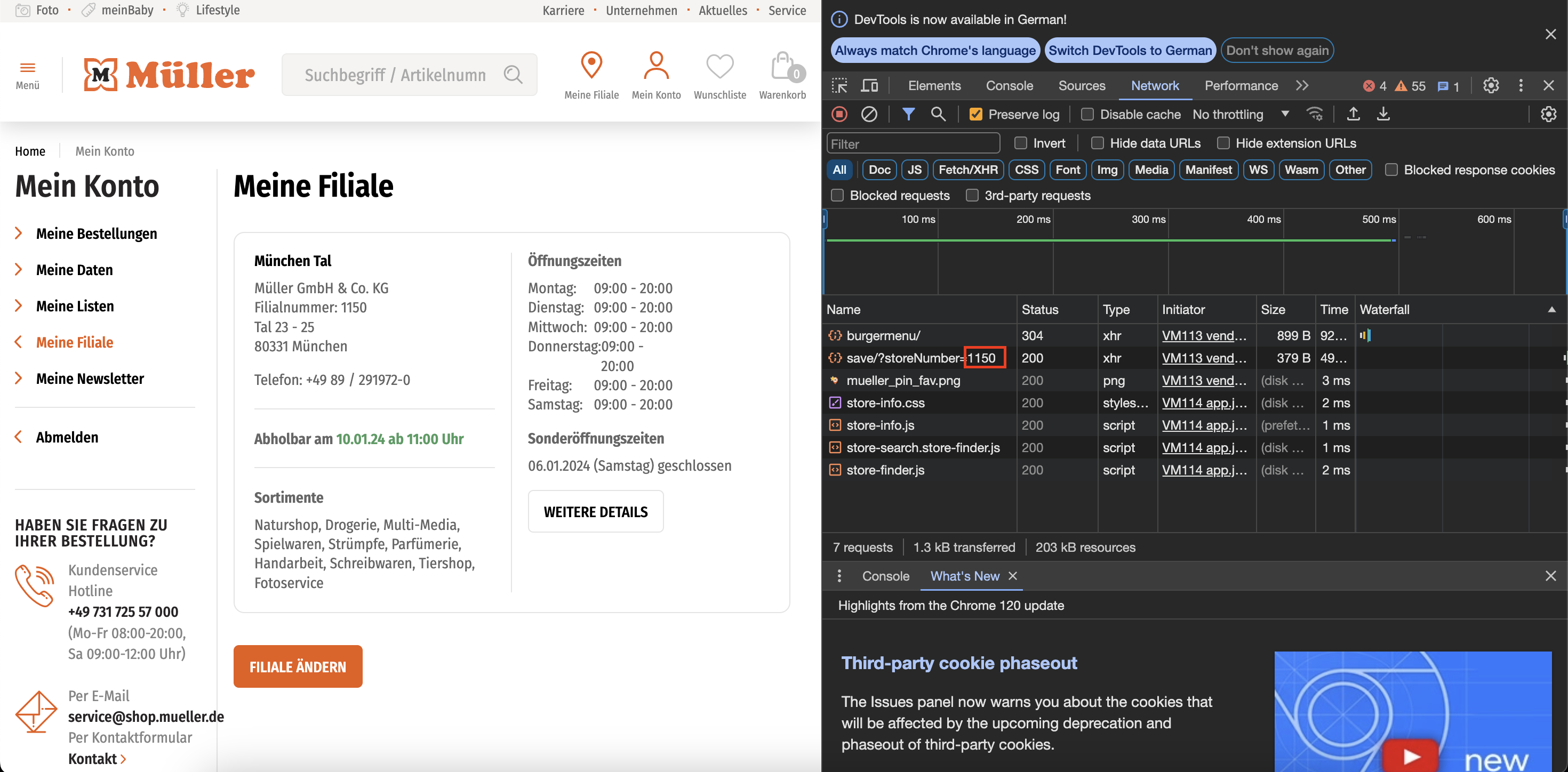Uncheck the Preserve log checkbox

pos(976,115)
